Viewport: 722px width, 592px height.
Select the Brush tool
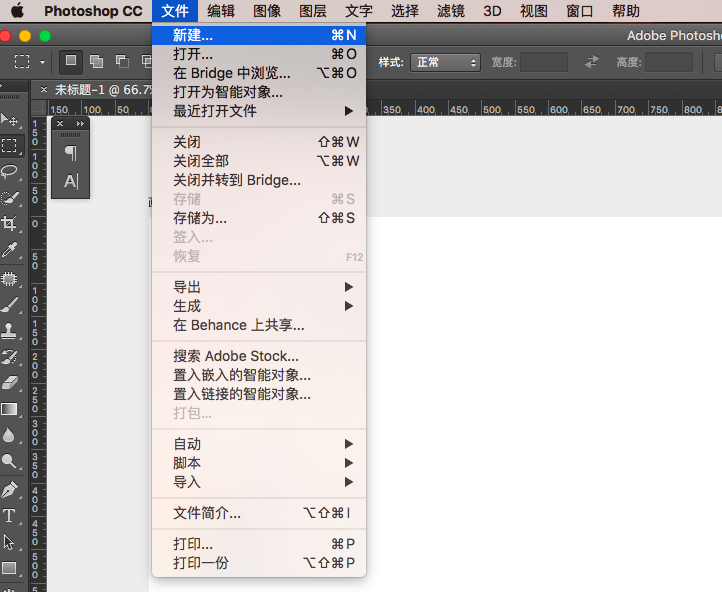(x=9, y=304)
